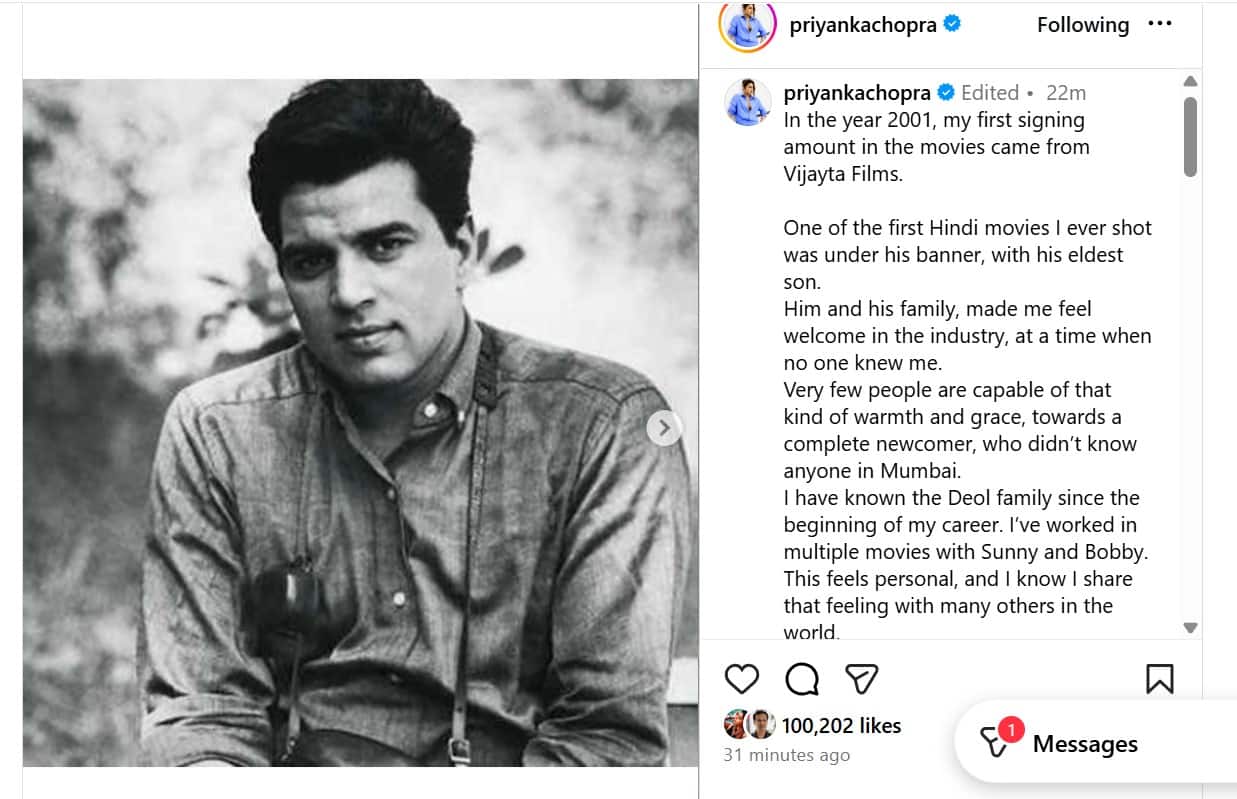Click the 31 minutes ago timestamp
The height and width of the screenshot is (799, 1237).
786,756
